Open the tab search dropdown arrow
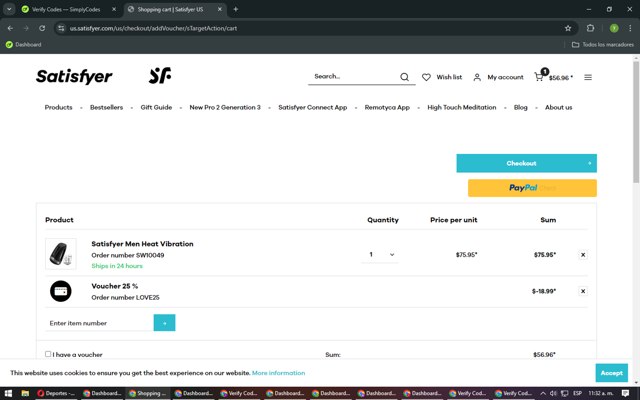 click(9, 9)
